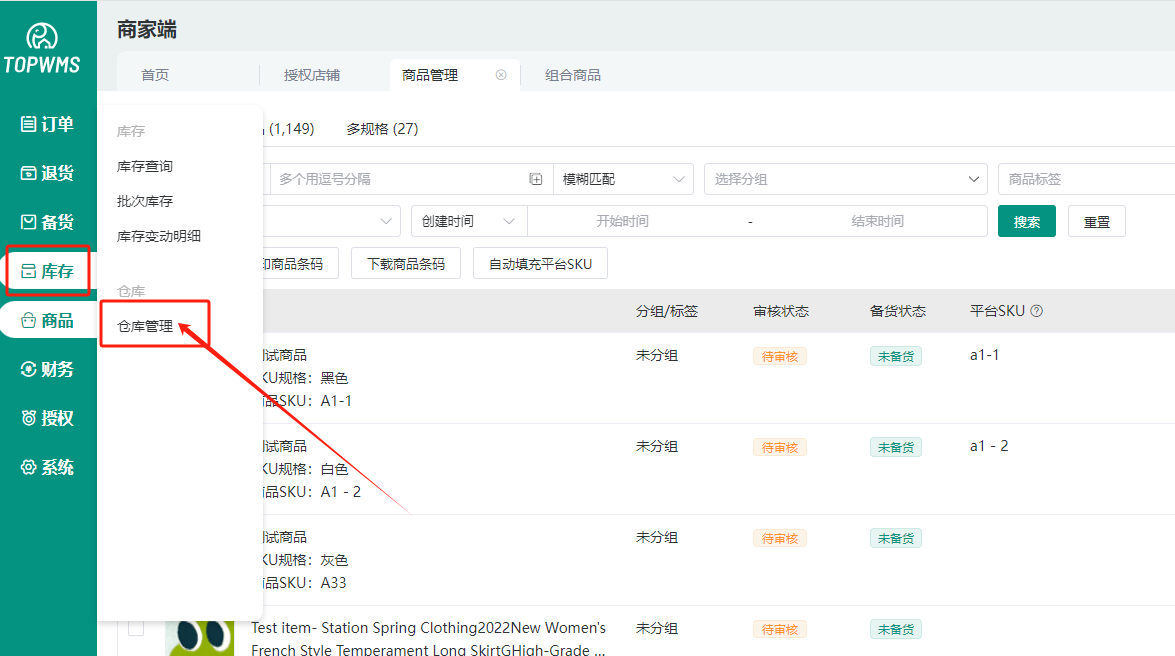Open the 系统 sidebar menu
Screen dimensions: 1175x656
(47, 467)
